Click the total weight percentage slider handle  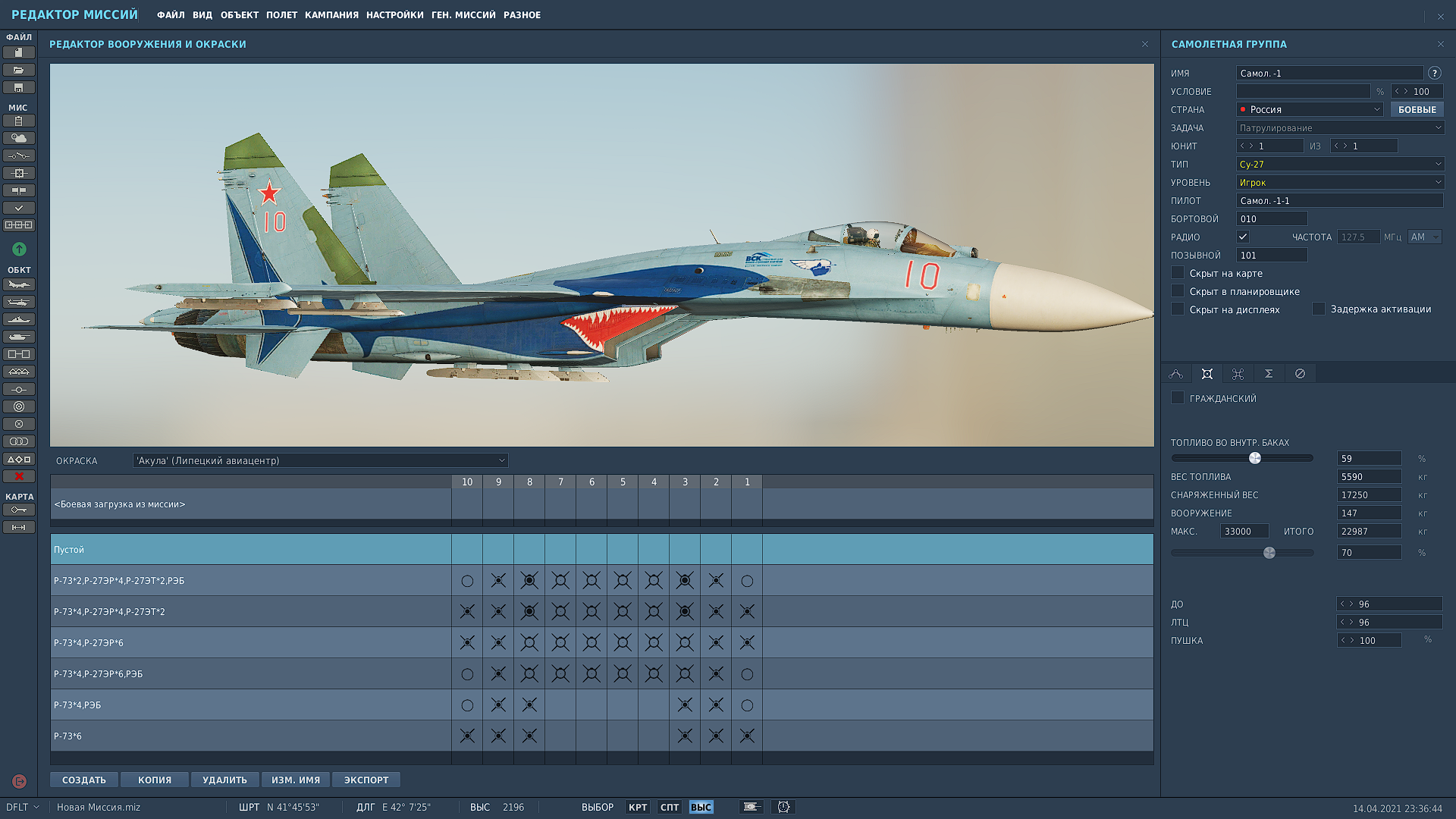[1269, 553]
